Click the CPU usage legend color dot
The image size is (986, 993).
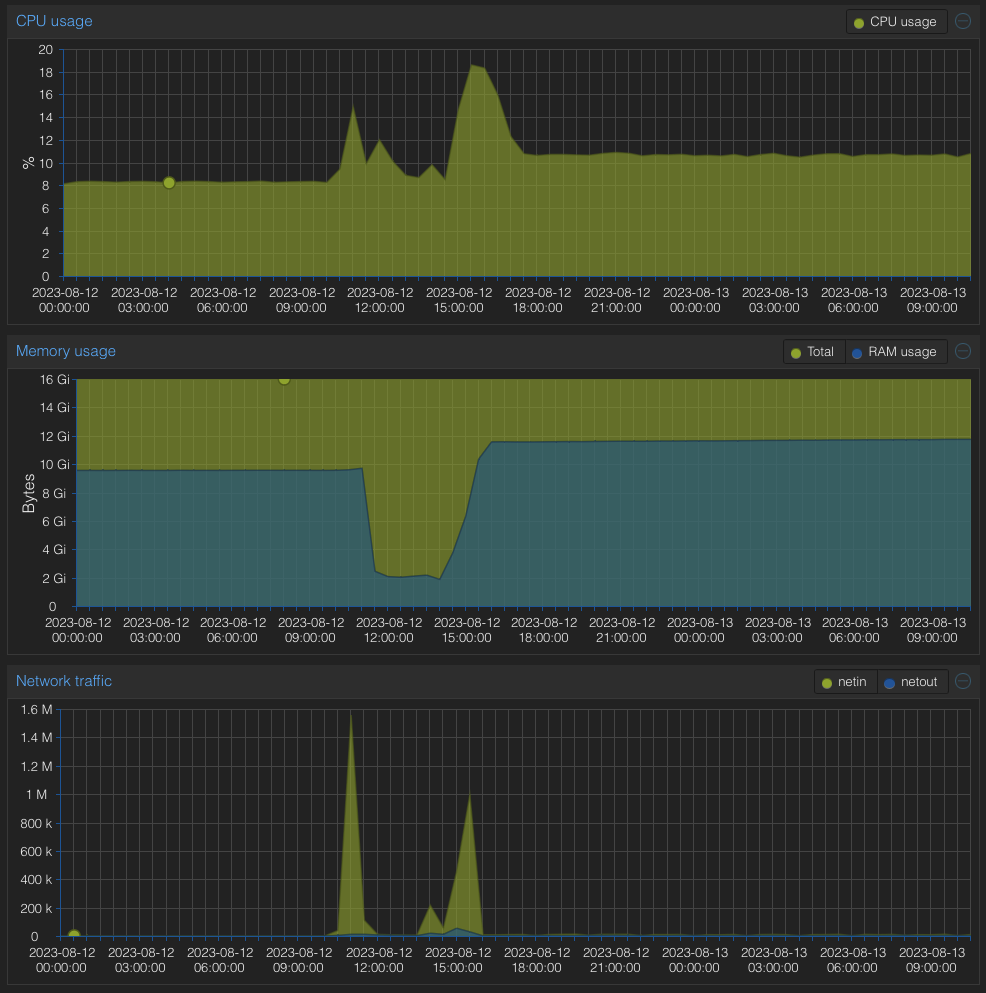point(859,21)
